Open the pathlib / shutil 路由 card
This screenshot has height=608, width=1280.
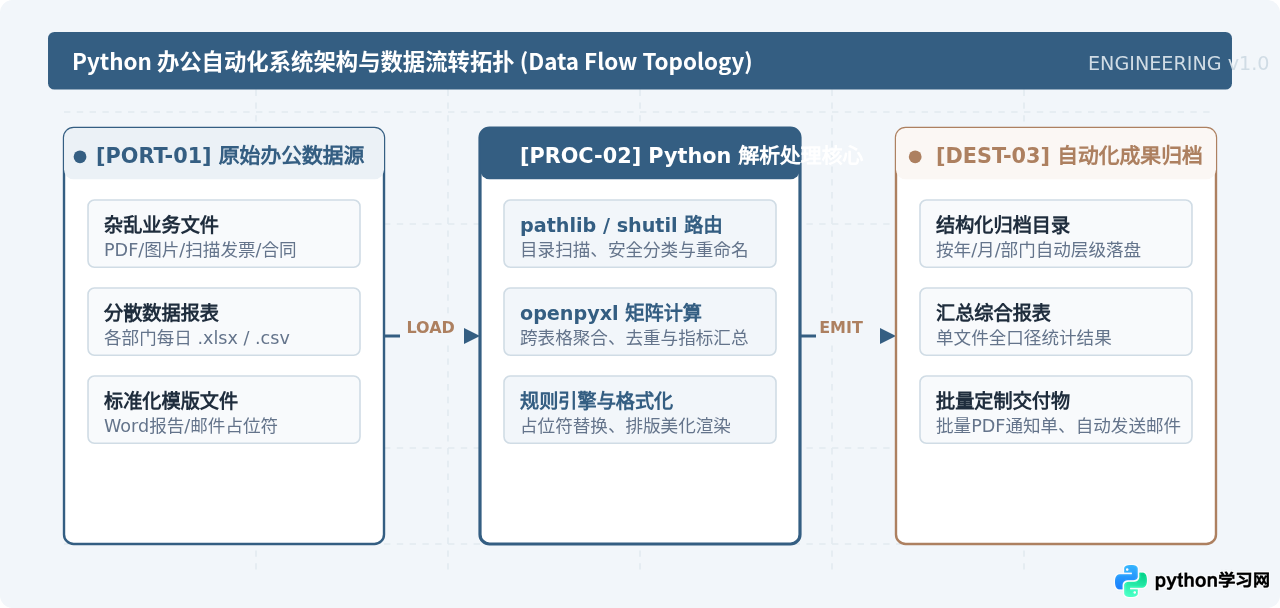(640, 234)
